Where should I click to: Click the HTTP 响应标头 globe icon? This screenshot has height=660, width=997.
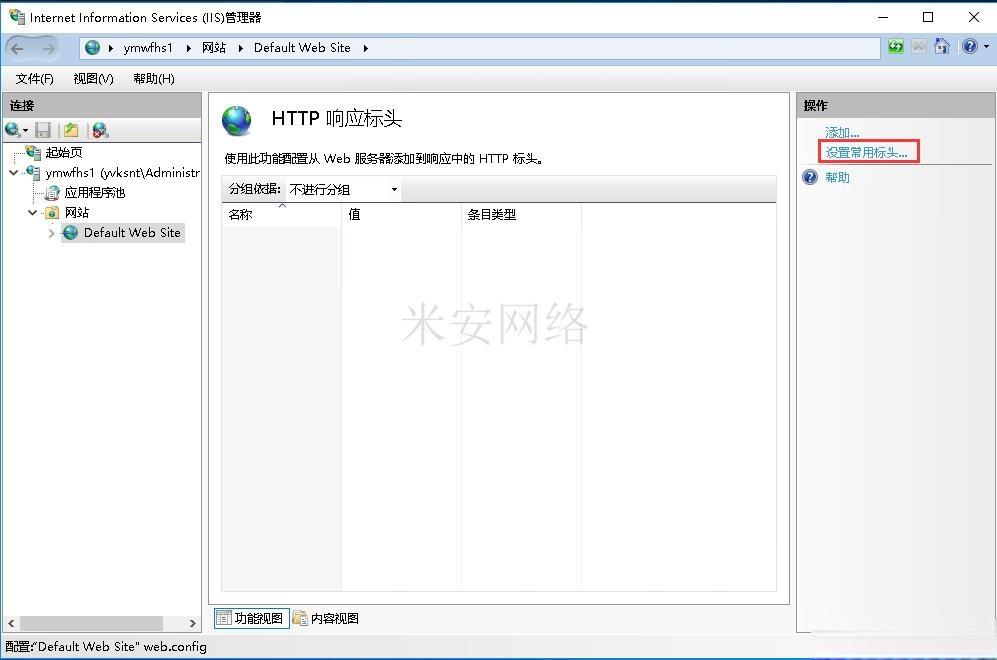point(237,120)
